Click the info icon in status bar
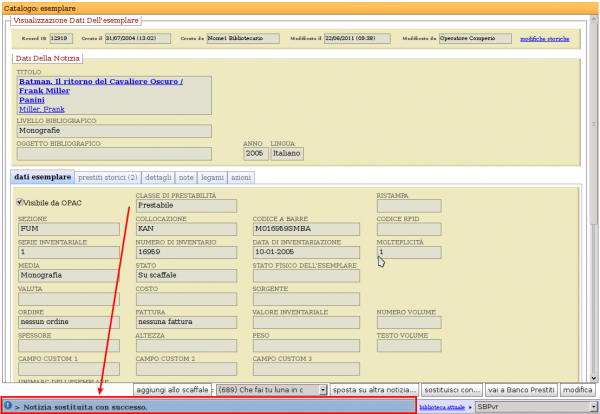600x414 pixels. click(x=8, y=407)
